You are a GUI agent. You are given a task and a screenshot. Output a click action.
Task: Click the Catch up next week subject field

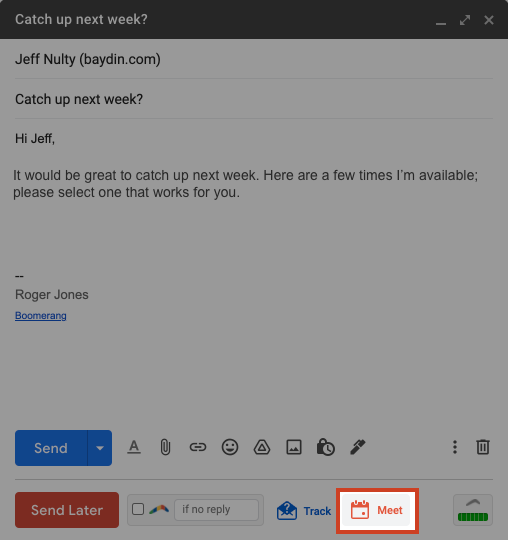[x=254, y=99]
